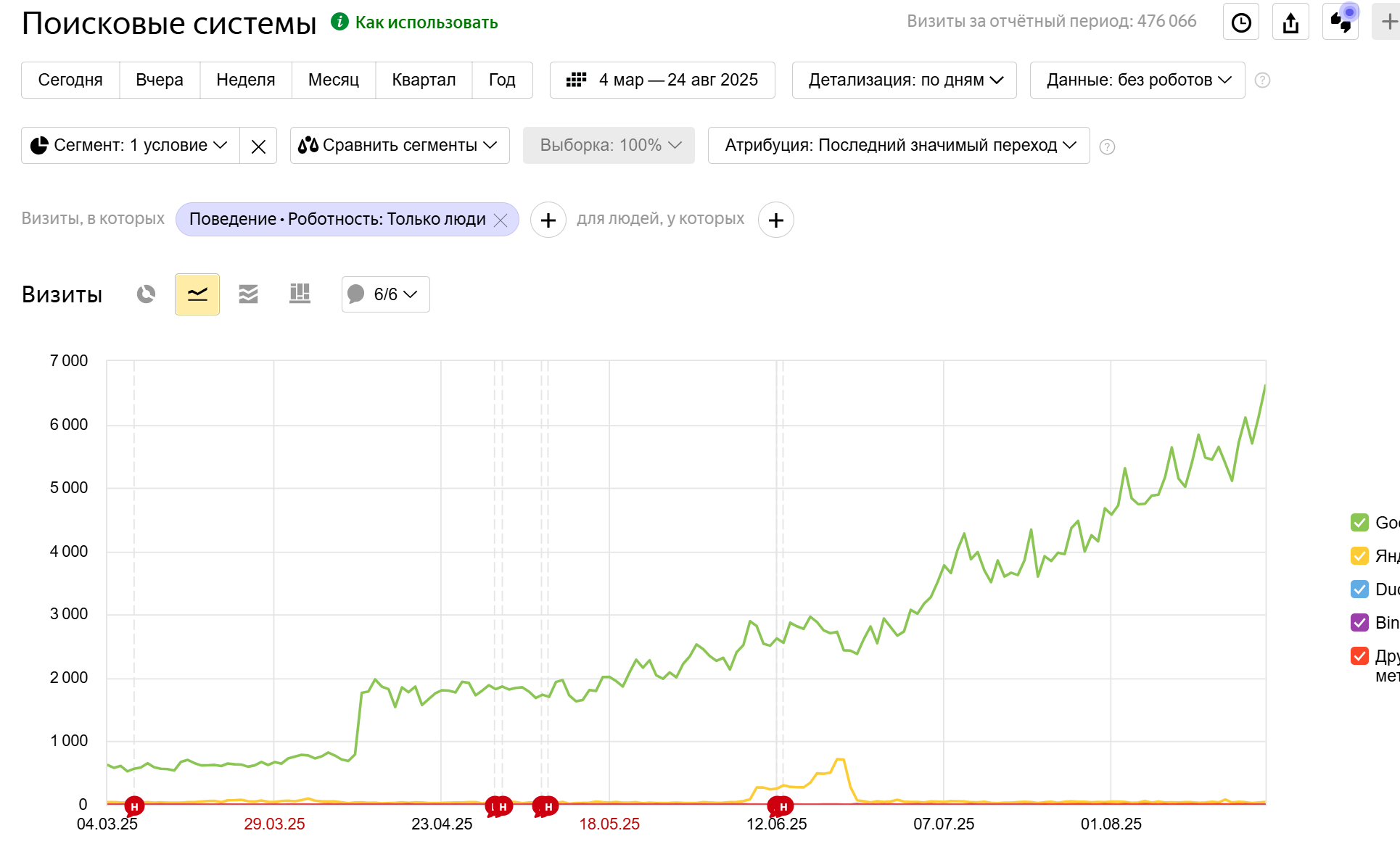Switch to bar column chart icon
Viewport: 1400px width, 865px height.
300,294
